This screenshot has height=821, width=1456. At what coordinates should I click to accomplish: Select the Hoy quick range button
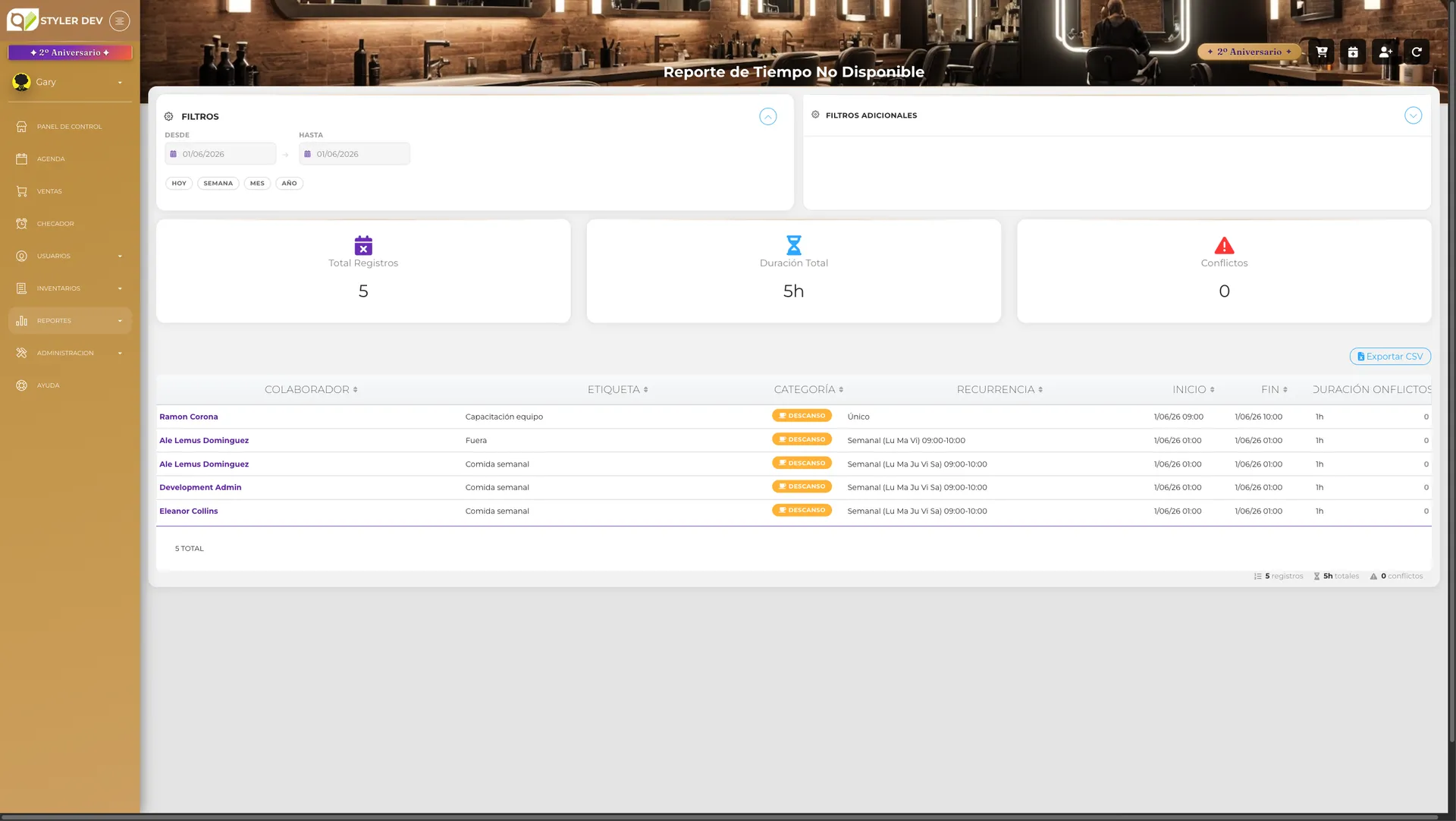coord(179,184)
